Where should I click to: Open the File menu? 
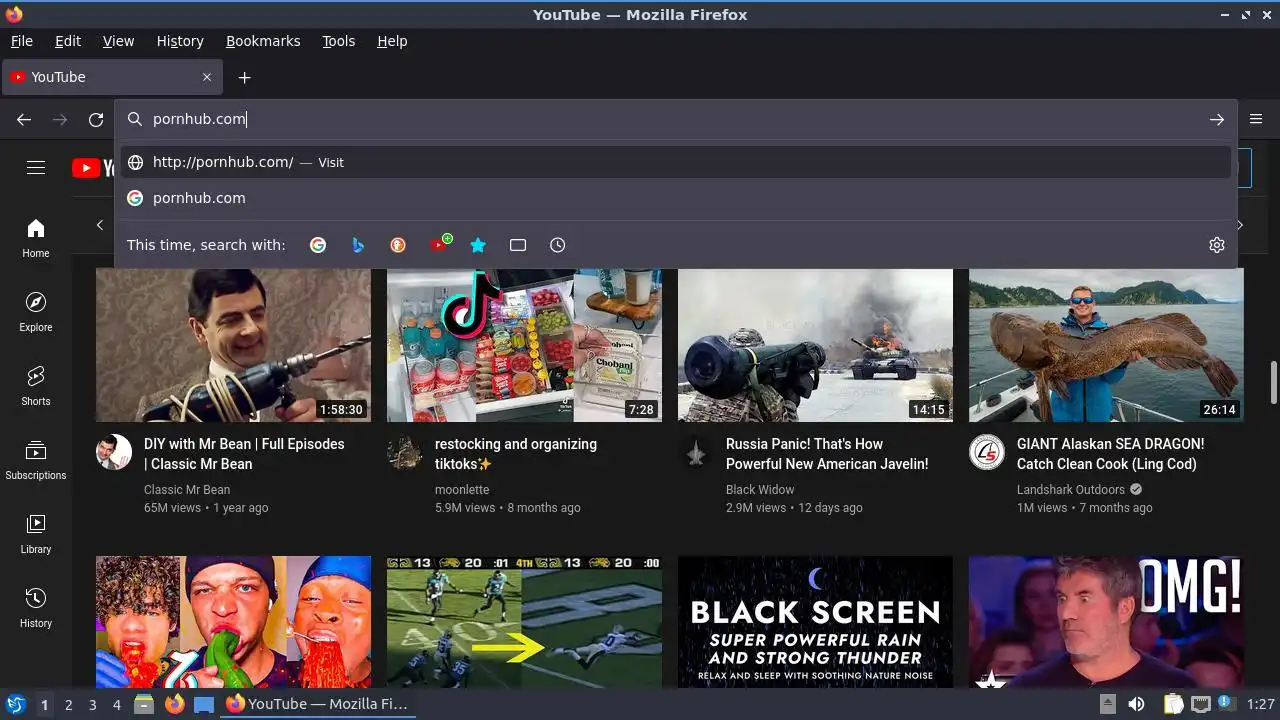click(22, 41)
